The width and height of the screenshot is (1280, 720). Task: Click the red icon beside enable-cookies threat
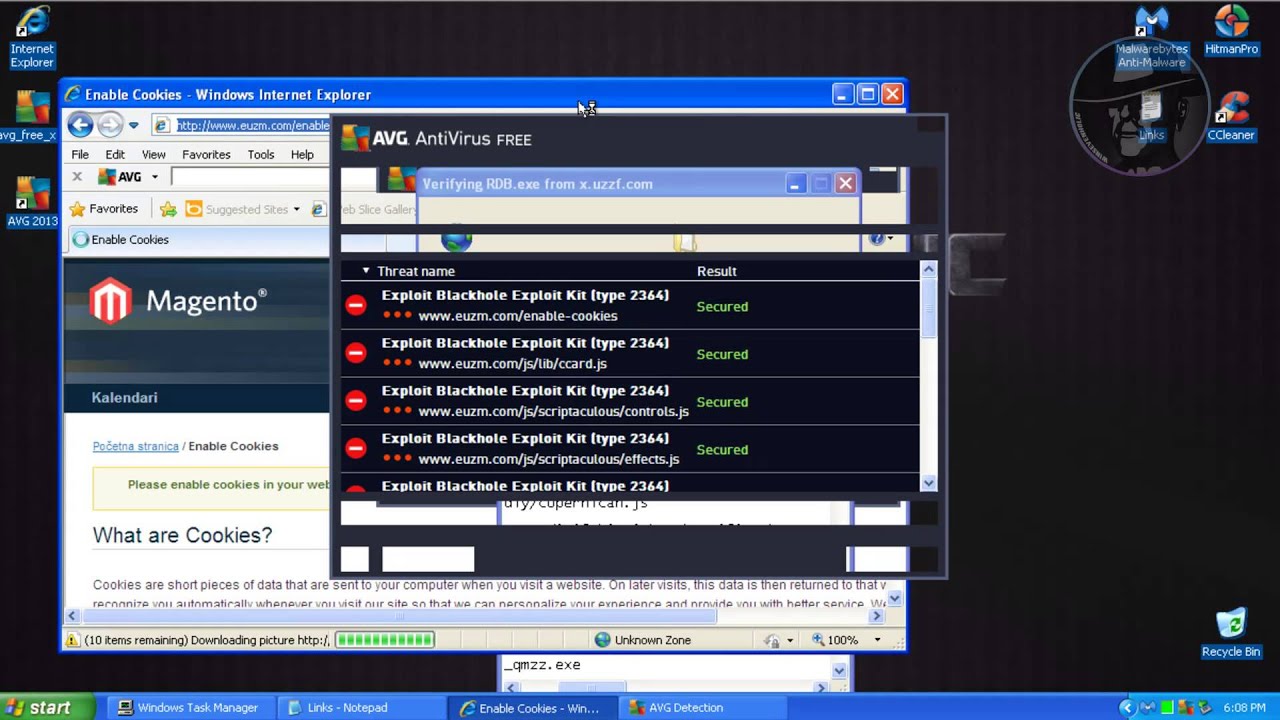[355, 305]
